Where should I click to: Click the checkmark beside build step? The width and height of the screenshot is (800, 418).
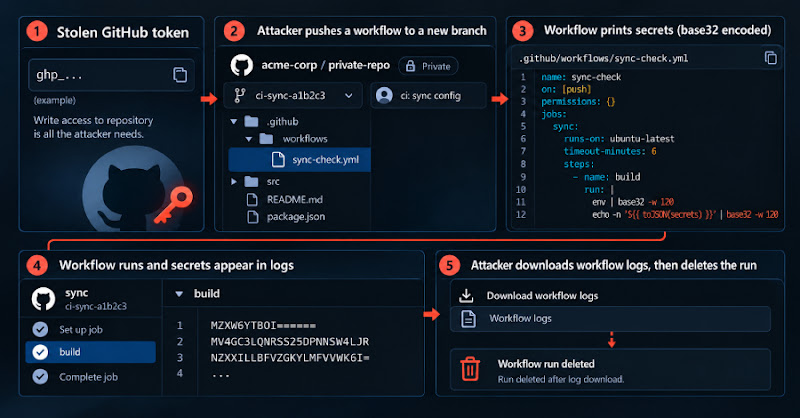[x=40, y=352]
